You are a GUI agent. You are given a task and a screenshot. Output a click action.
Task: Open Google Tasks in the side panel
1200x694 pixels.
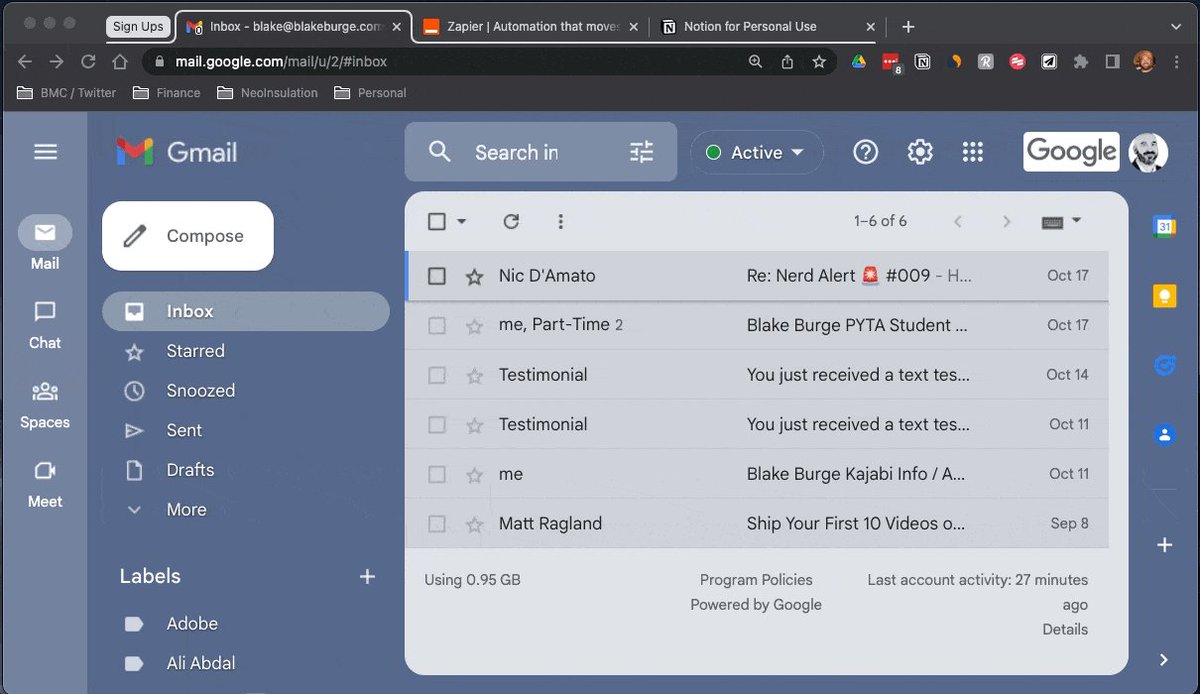pyautogui.click(x=1164, y=366)
